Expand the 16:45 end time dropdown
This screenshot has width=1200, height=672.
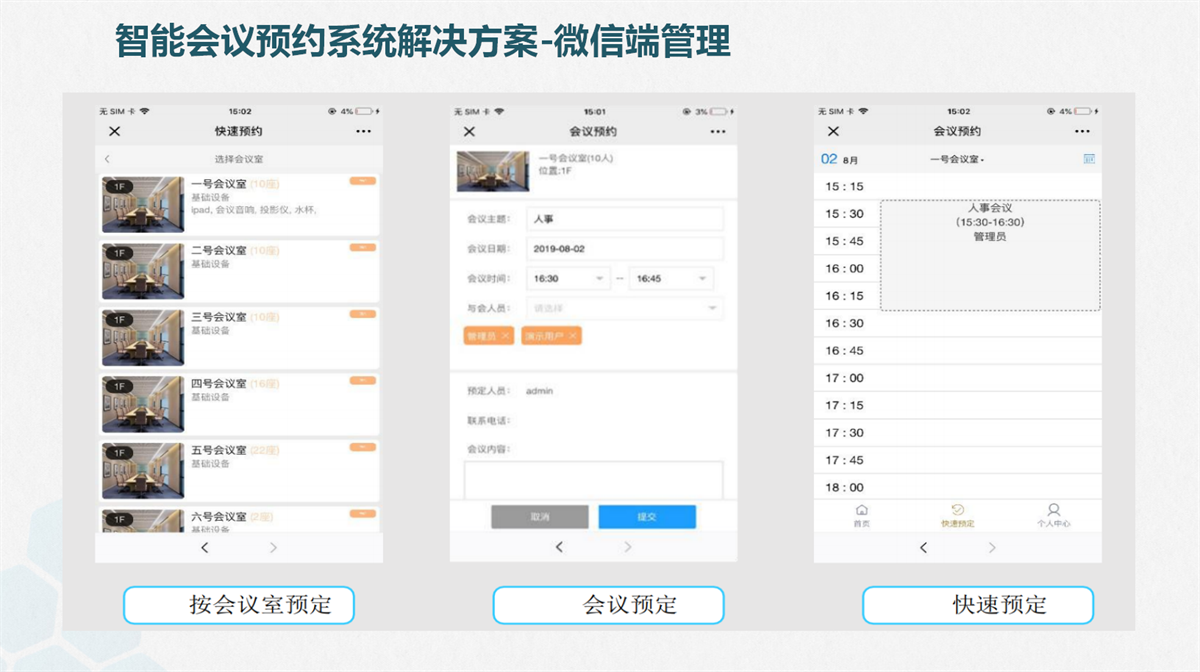coord(671,278)
